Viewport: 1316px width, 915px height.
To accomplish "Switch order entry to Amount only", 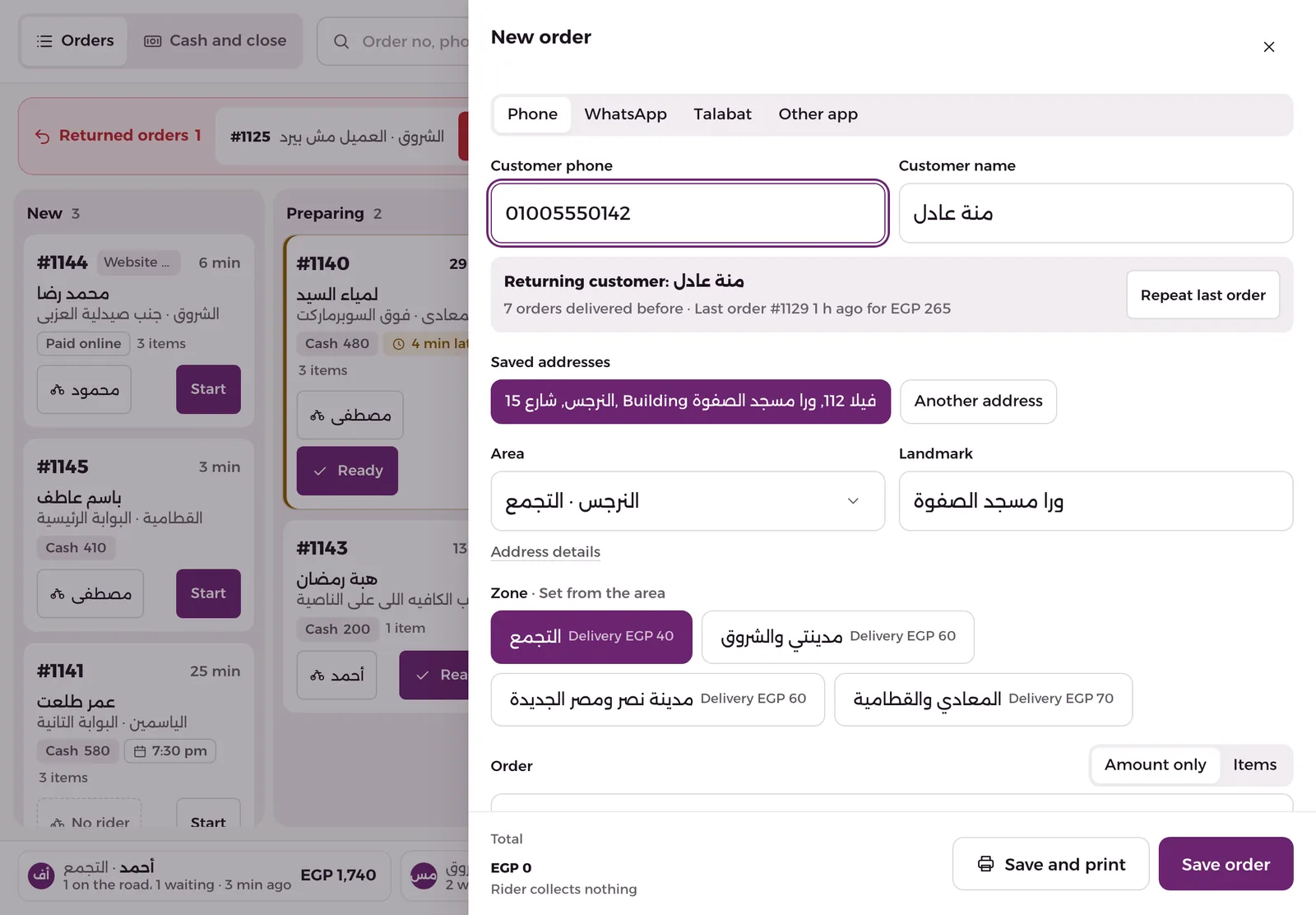I will click(x=1155, y=765).
